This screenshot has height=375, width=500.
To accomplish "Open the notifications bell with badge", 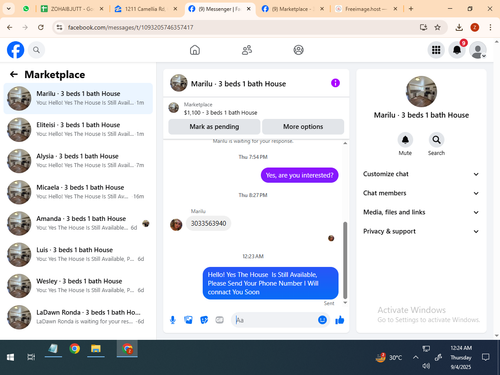I will point(457,50).
